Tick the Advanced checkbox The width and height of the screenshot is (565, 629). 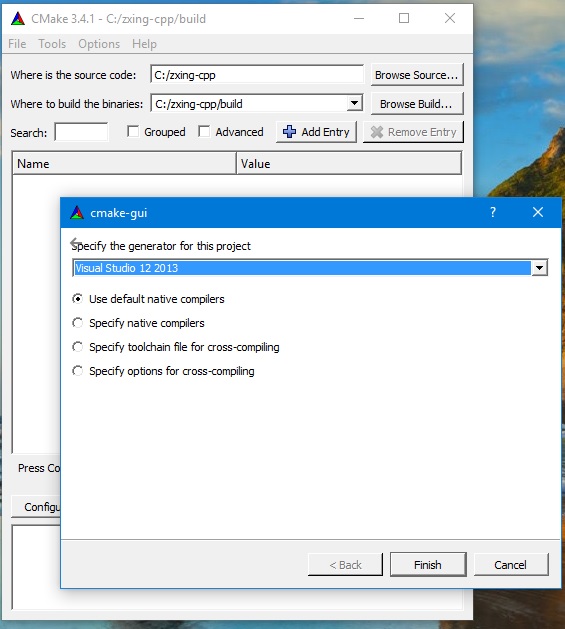[204, 131]
